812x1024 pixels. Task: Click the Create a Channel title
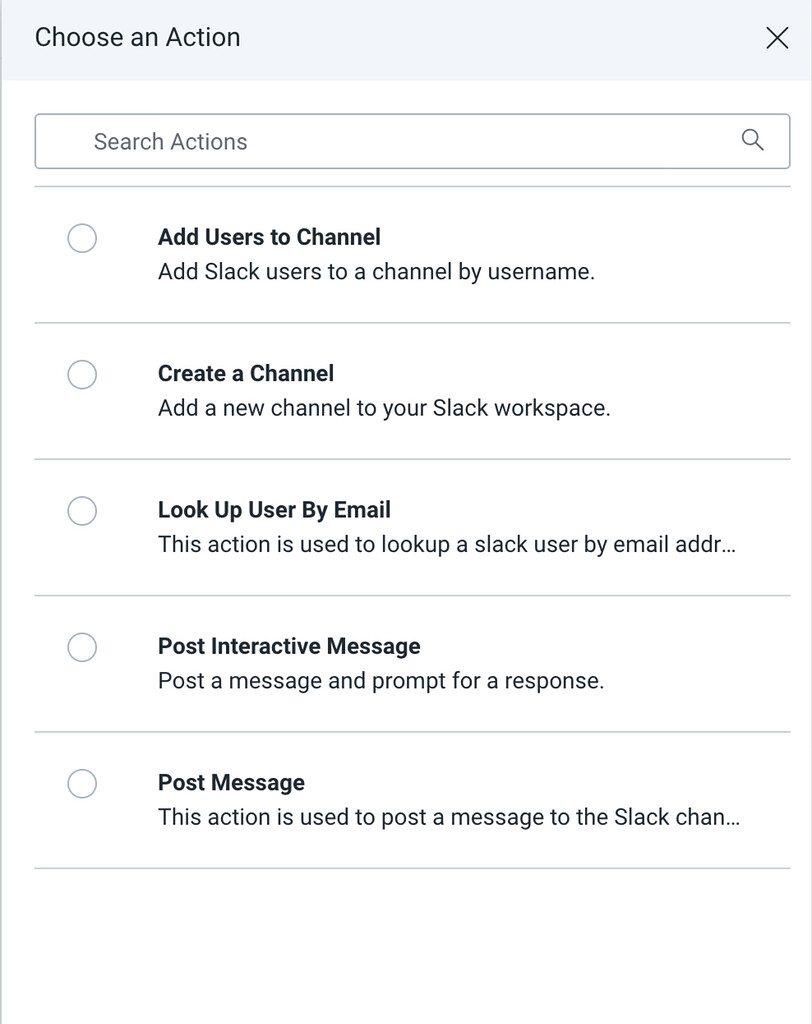coord(245,373)
